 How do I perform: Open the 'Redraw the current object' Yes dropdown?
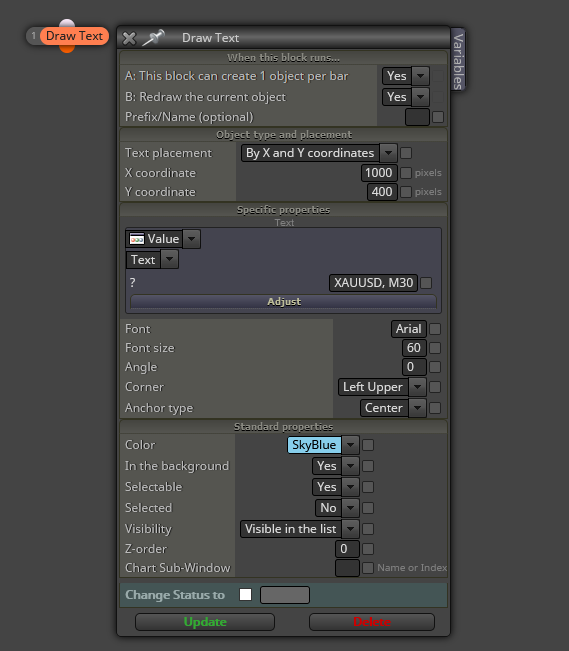tap(406, 97)
